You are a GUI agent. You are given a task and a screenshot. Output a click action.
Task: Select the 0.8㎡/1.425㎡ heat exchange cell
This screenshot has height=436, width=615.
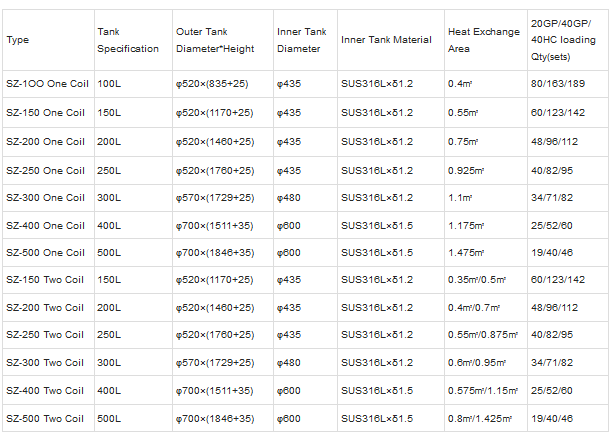click(x=482, y=418)
